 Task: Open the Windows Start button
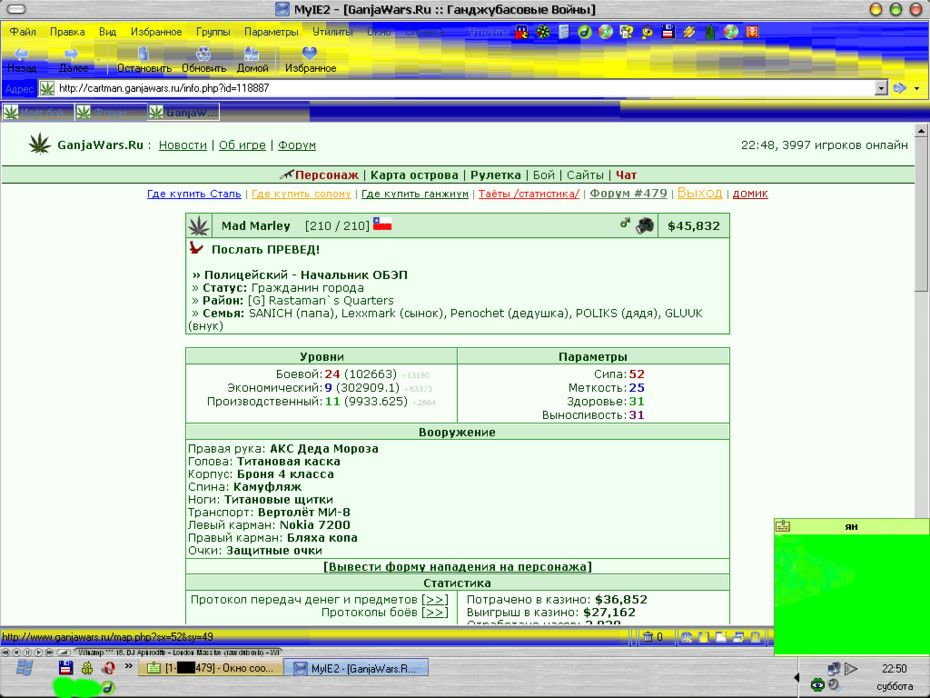(24, 668)
